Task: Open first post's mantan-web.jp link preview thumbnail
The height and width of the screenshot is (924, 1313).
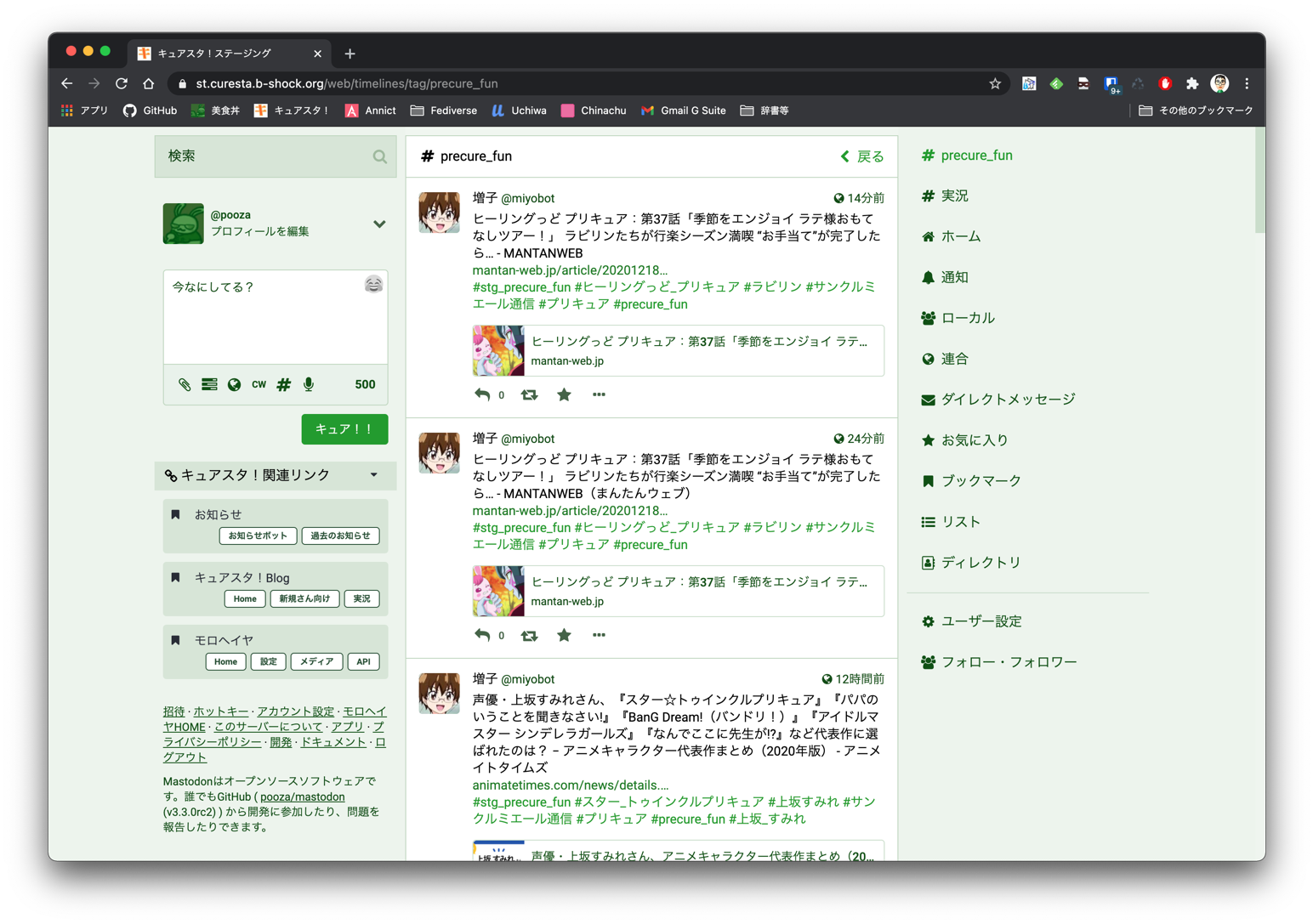Action: click(x=499, y=350)
